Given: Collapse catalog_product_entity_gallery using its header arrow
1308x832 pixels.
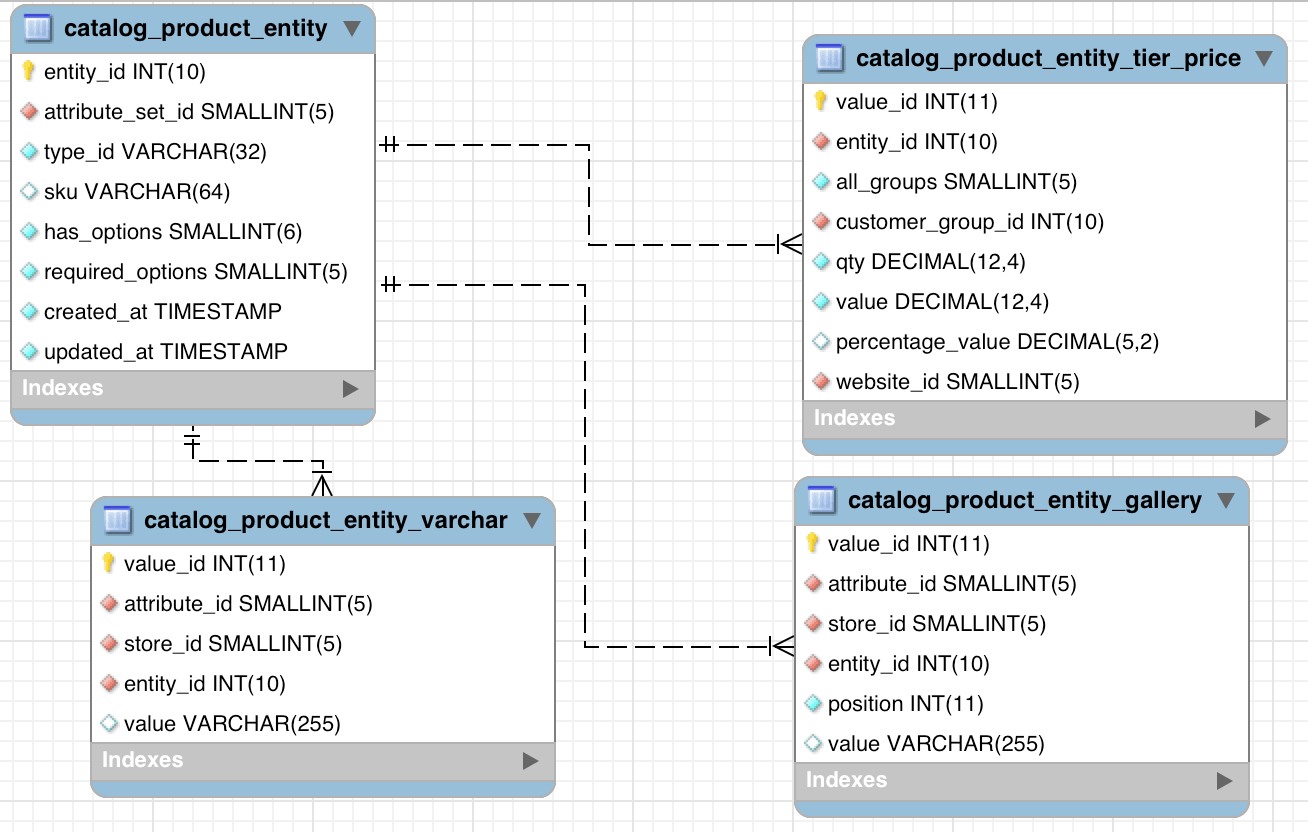Looking at the screenshot, I should coord(1226,500).
